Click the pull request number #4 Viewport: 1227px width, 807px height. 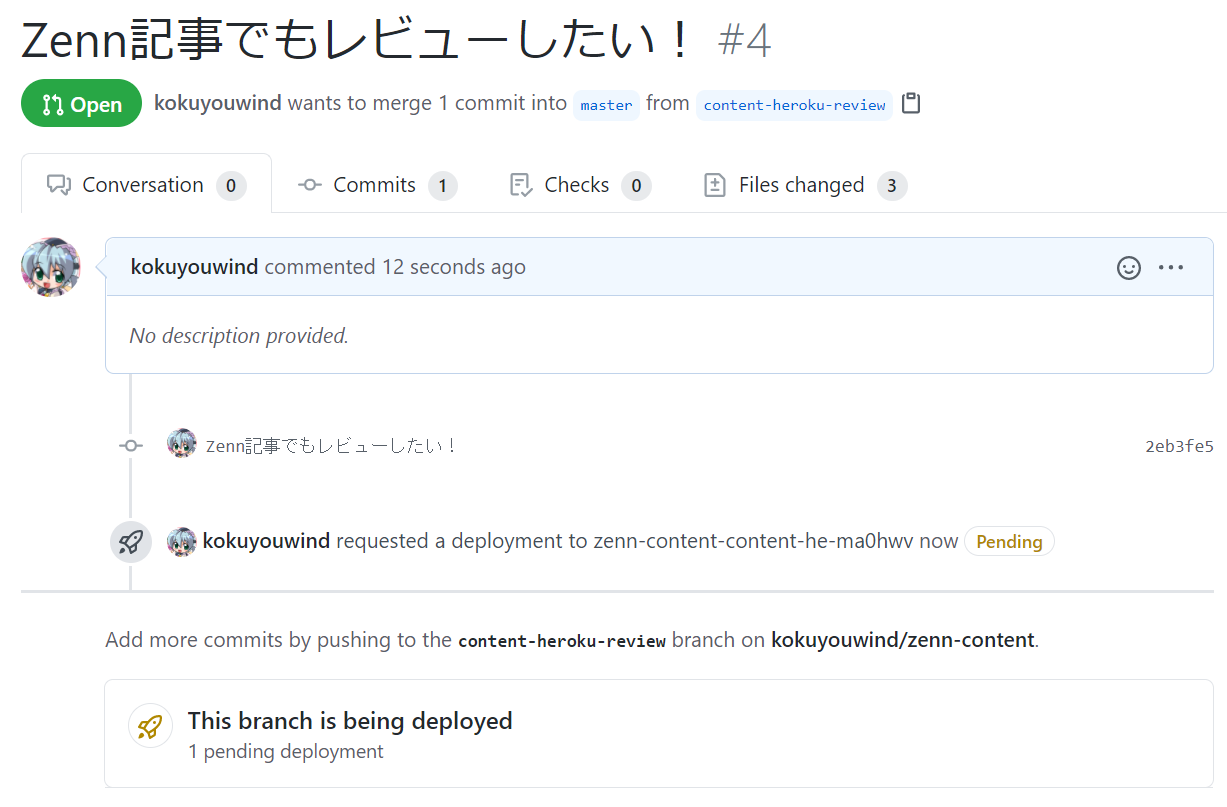(745, 41)
